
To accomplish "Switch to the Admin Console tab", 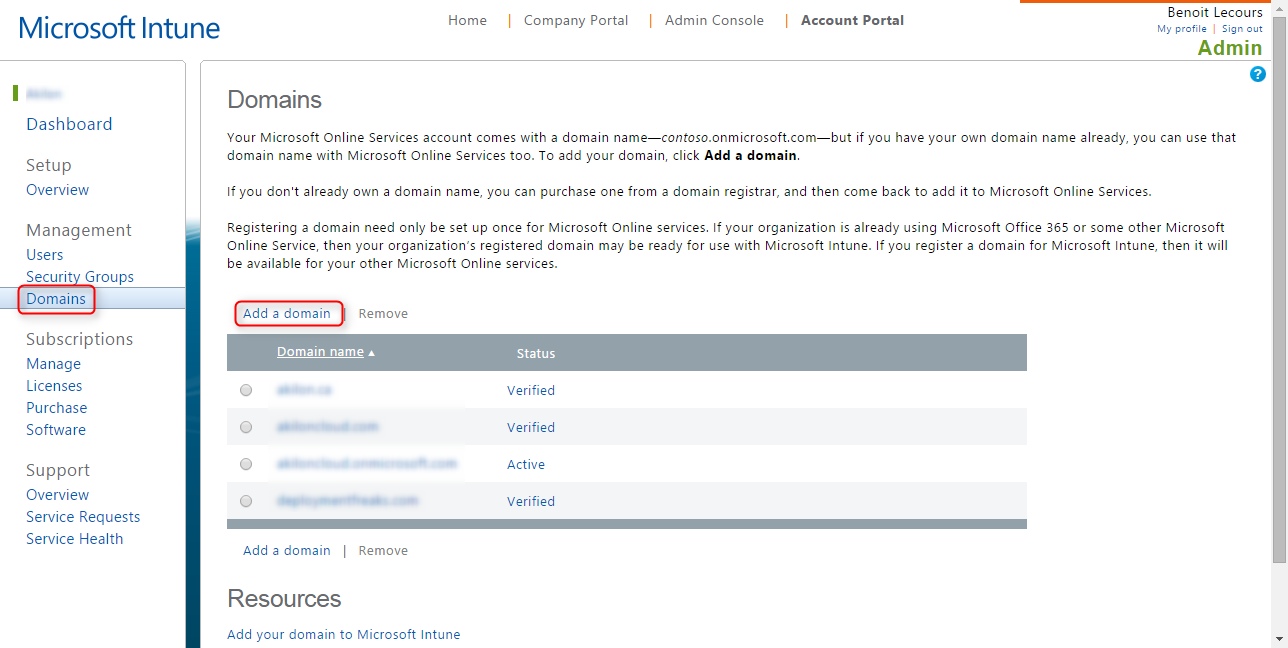I will click(x=714, y=20).
